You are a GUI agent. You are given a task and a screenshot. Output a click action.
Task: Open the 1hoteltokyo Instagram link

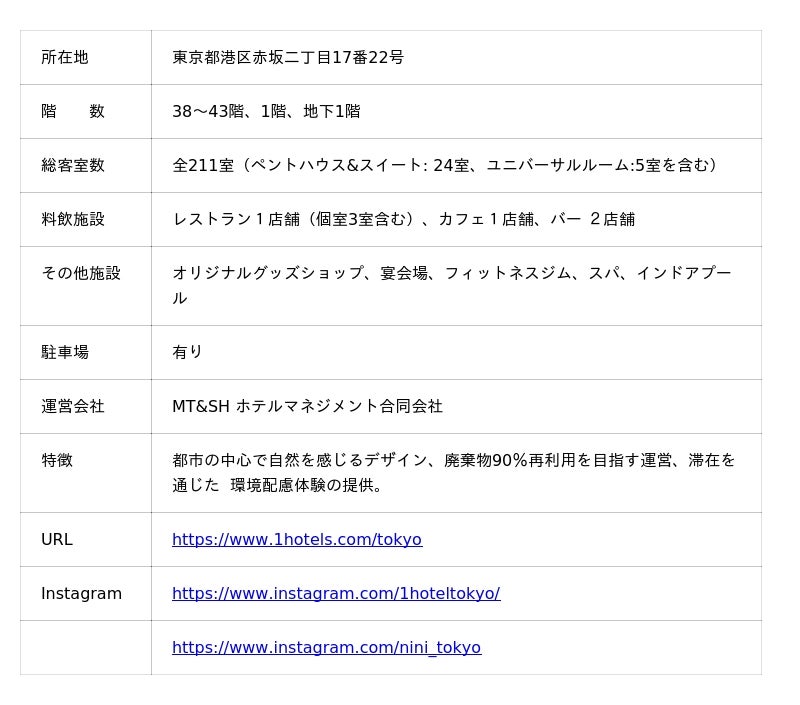click(335, 594)
